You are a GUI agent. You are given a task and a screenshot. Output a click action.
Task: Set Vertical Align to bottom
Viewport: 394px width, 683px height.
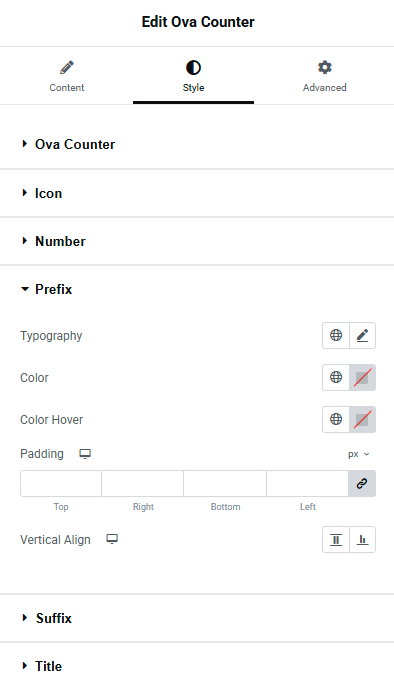(362, 540)
